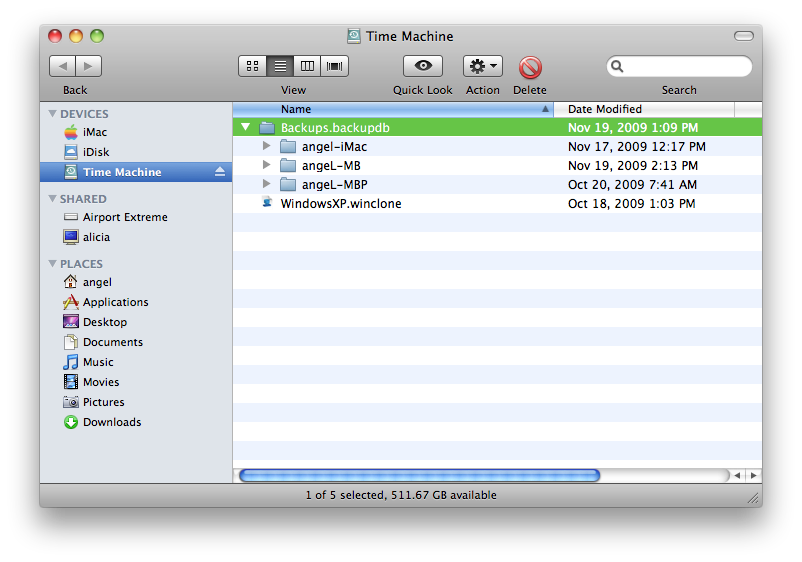Image resolution: width=802 pixels, height=562 pixels.
Task: Open Quick Look with the eye icon
Action: click(422, 66)
